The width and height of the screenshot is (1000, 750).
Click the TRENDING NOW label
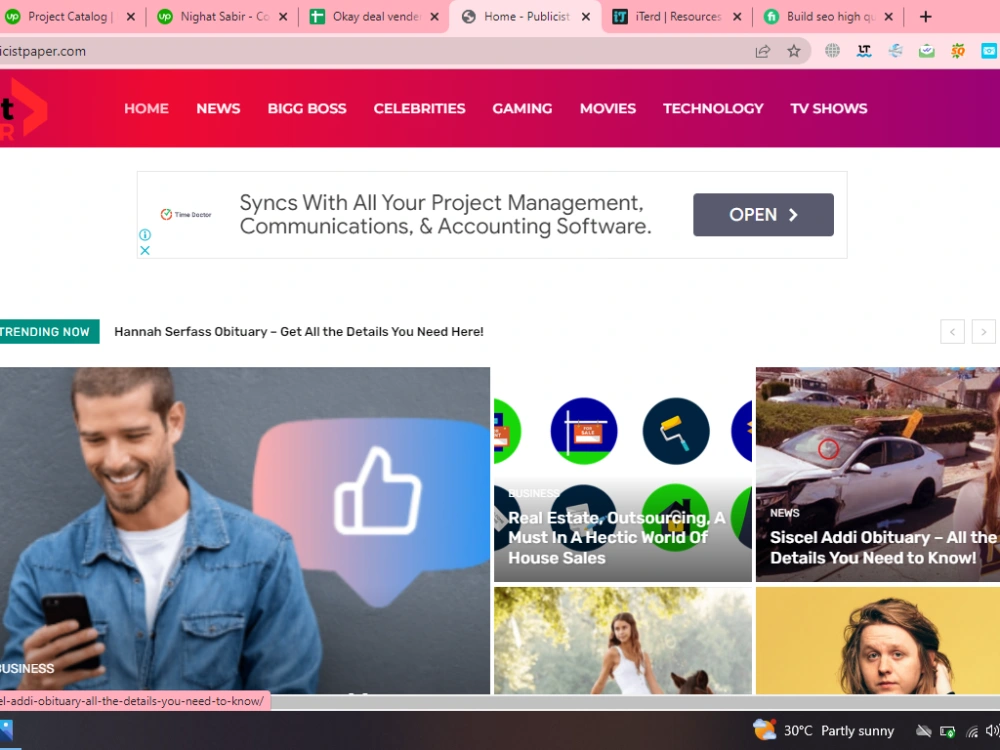pos(49,332)
